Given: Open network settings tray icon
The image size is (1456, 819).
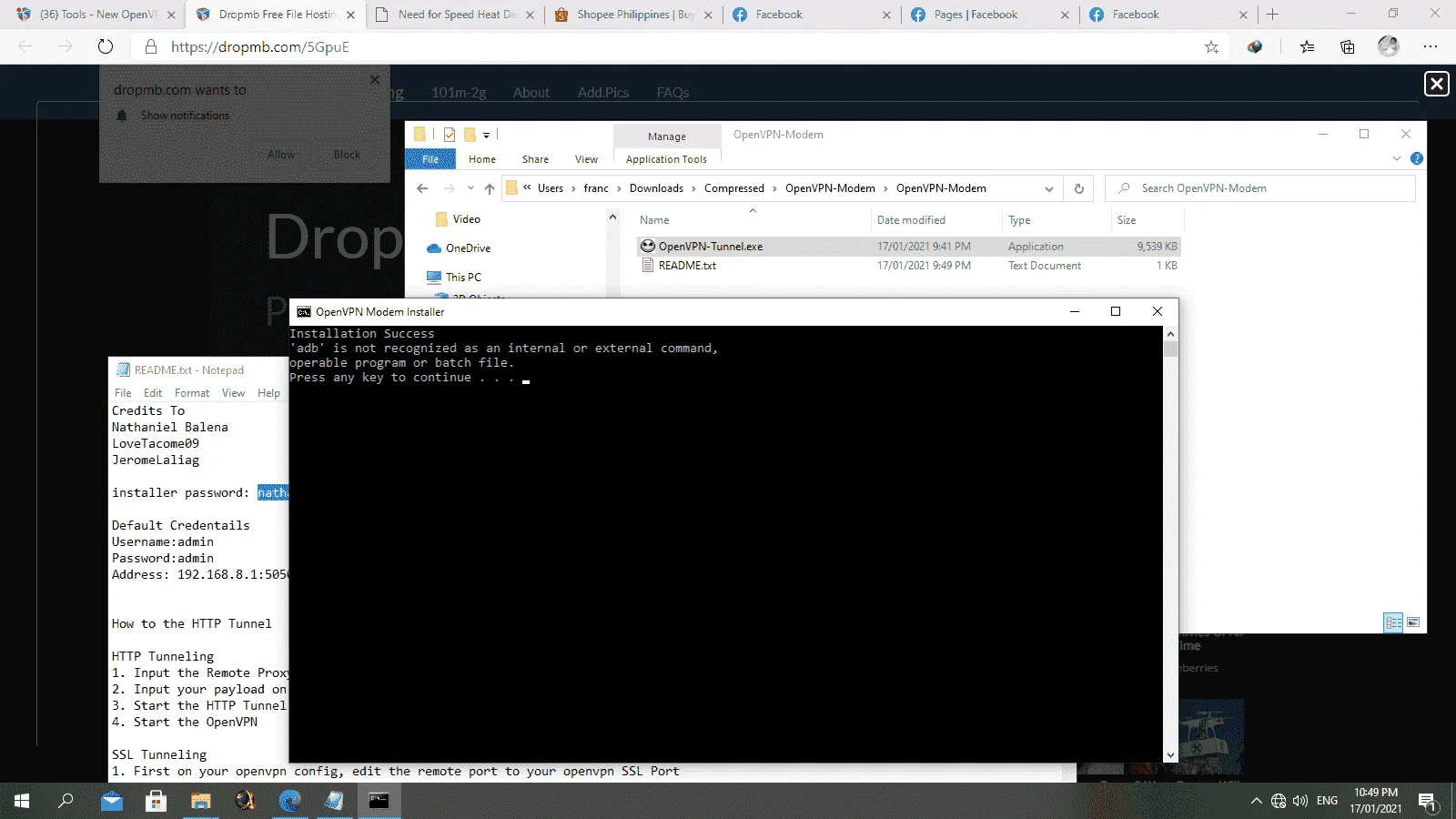Looking at the screenshot, I should pyautogui.click(x=1279, y=801).
